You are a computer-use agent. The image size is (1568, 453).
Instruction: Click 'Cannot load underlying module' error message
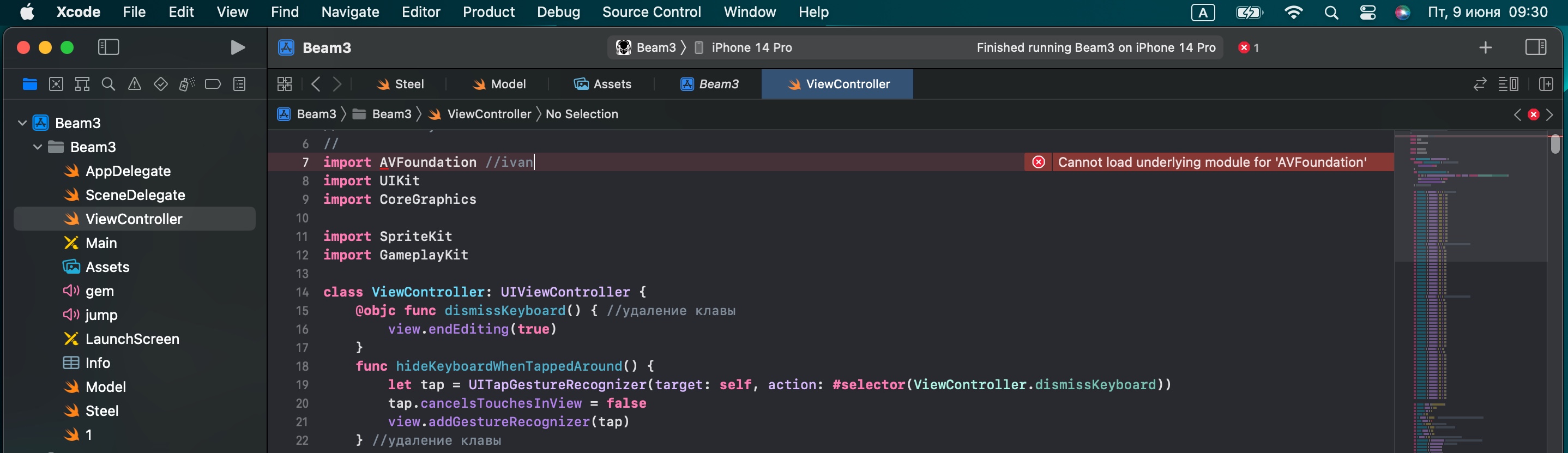[x=1212, y=162]
